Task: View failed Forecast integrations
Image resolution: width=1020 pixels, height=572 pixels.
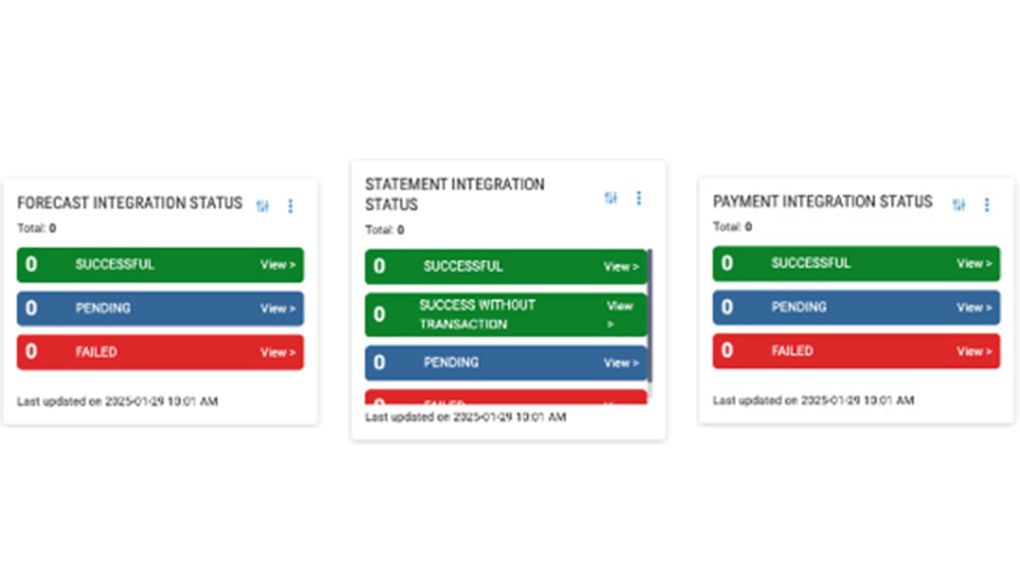Action: point(278,352)
